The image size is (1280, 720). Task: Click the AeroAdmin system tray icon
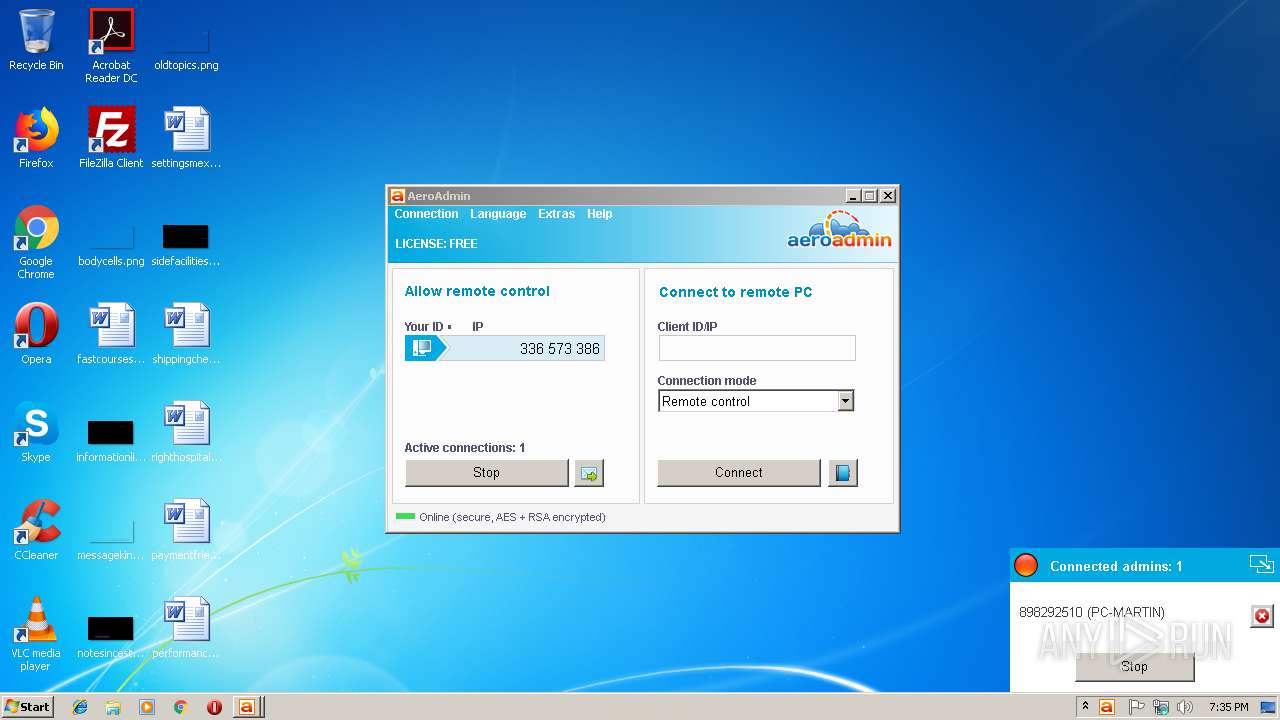[1107, 707]
